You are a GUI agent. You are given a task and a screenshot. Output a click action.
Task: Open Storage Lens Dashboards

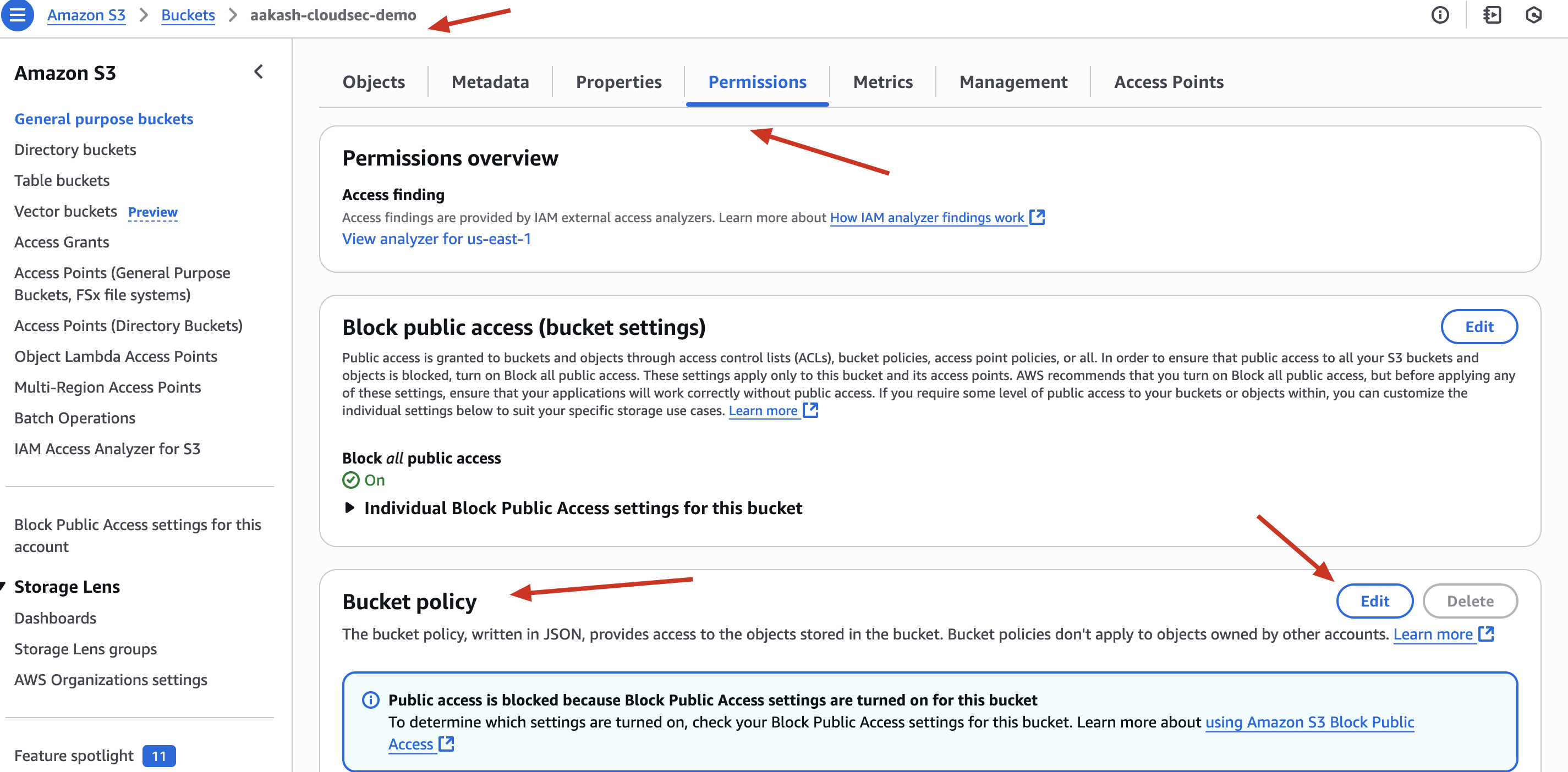[55, 618]
